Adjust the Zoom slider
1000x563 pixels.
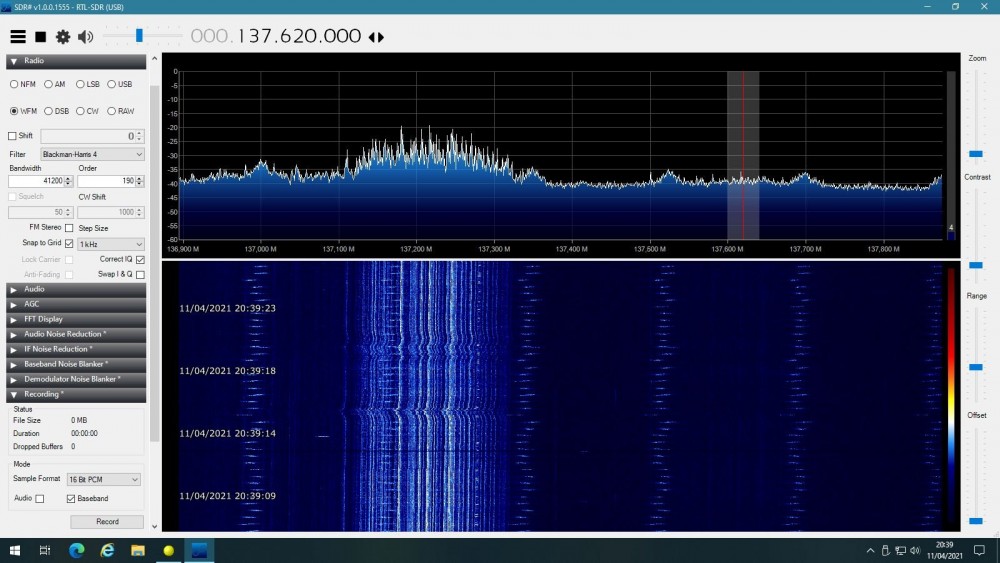pyautogui.click(x=976, y=154)
